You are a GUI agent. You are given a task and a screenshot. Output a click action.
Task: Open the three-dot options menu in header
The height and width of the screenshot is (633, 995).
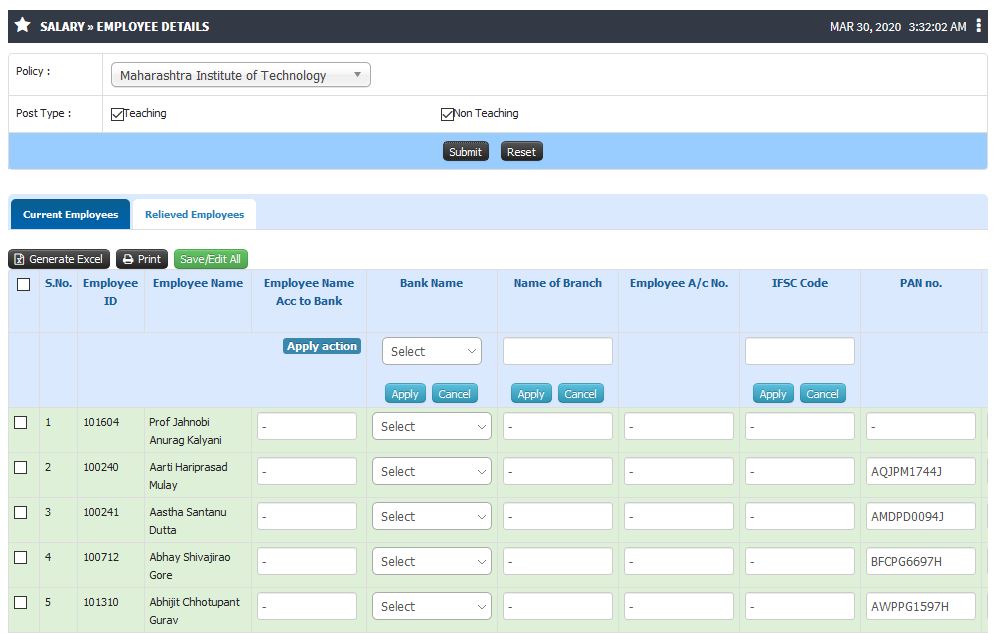point(979,25)
